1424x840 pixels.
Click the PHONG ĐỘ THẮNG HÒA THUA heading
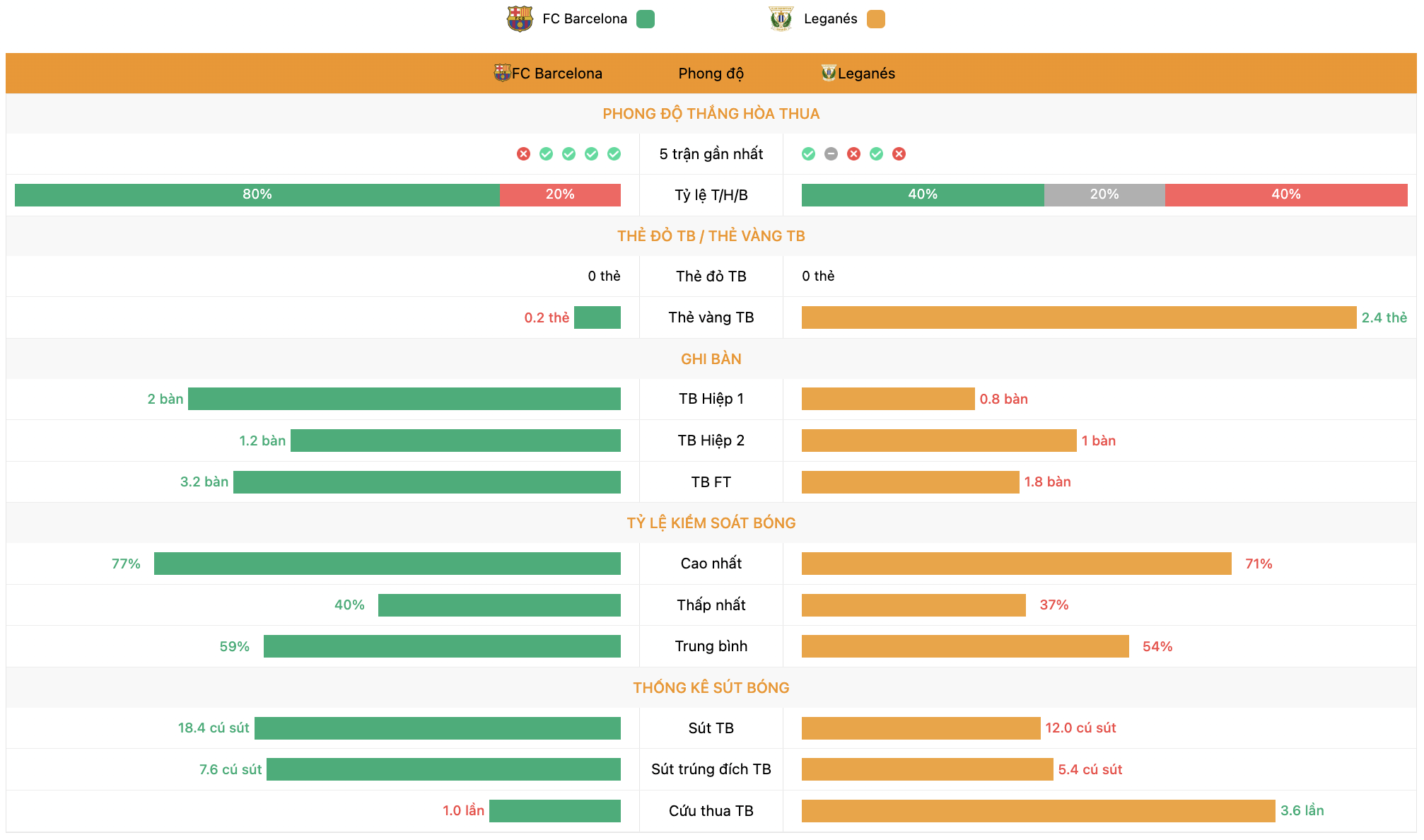pos(711,114)
